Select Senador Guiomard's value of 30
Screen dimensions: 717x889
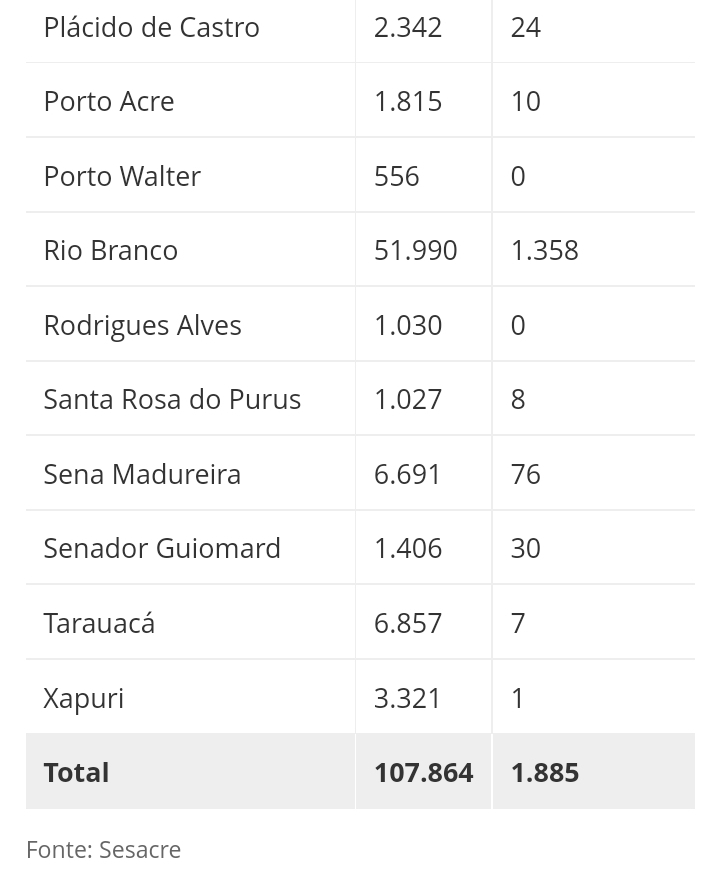(525, 548)
